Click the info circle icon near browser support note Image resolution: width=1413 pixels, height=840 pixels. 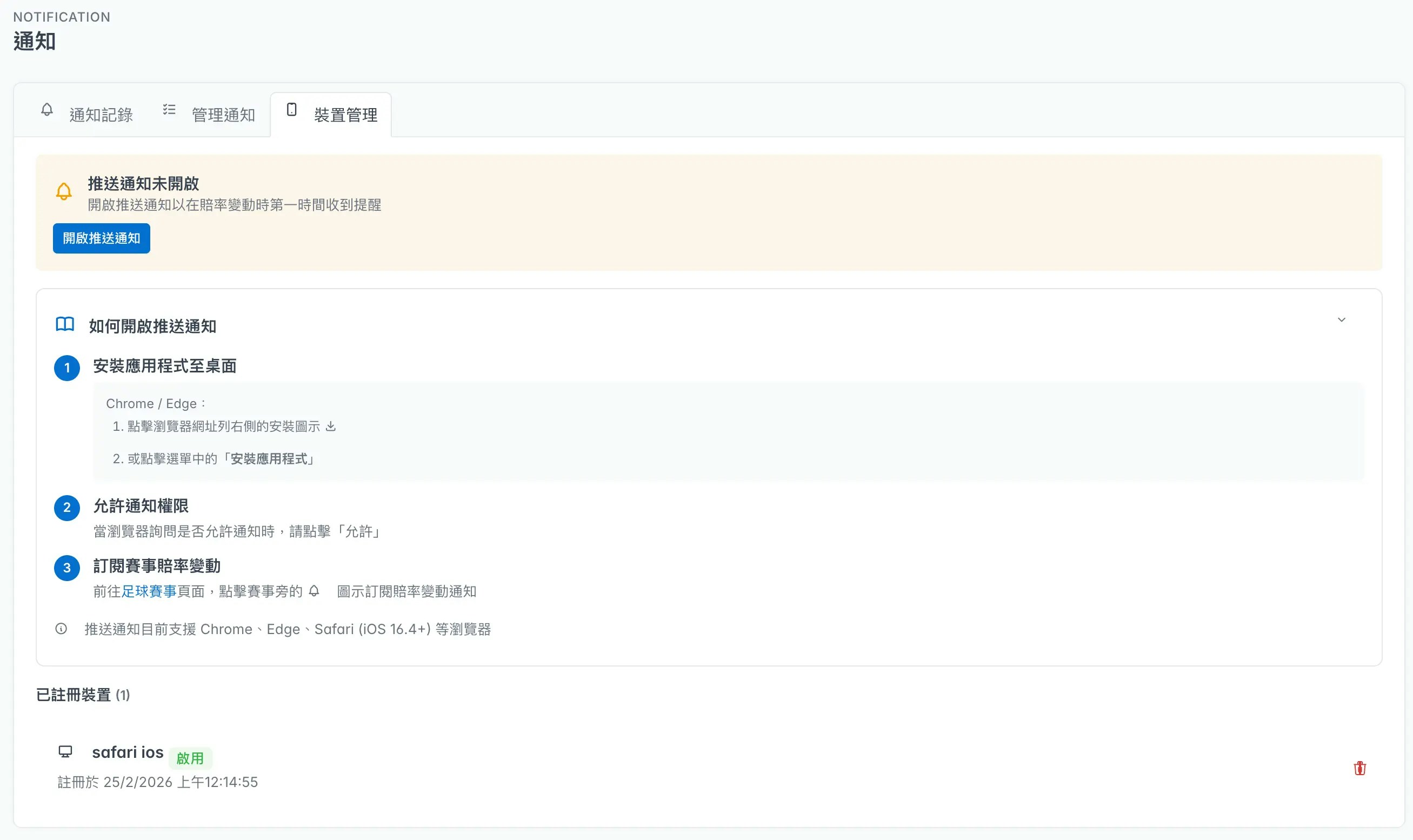click(x=61, y=629)
